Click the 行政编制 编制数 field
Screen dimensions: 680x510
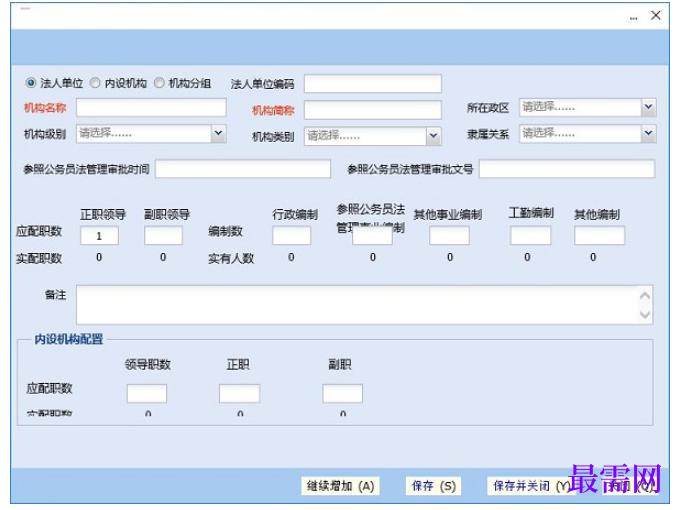pyautogui.click(x=291, y=235)
